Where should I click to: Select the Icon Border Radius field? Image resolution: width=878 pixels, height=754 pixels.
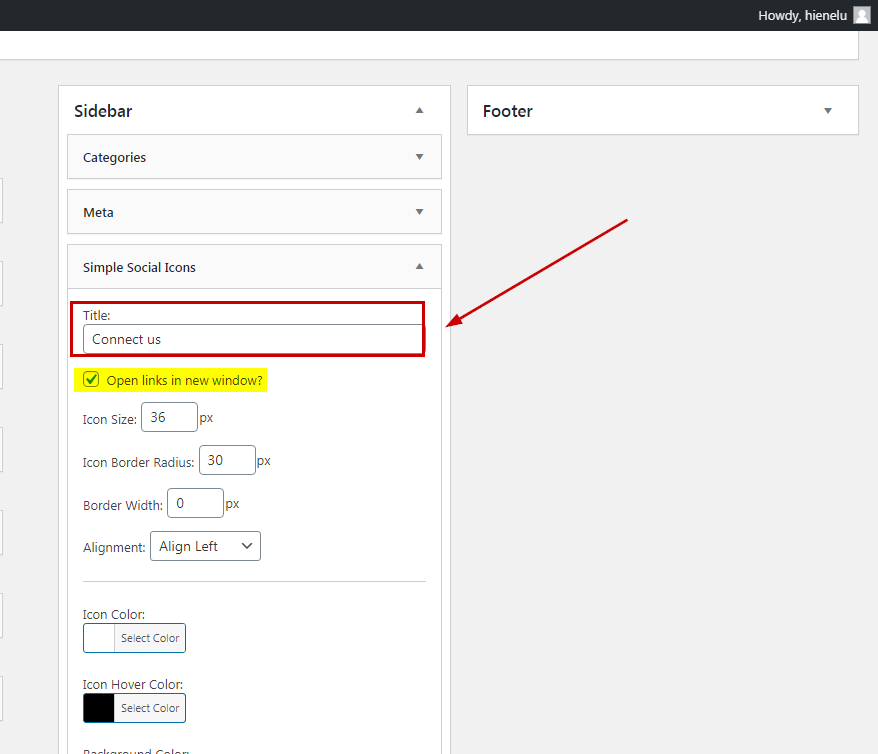[227, 460]
